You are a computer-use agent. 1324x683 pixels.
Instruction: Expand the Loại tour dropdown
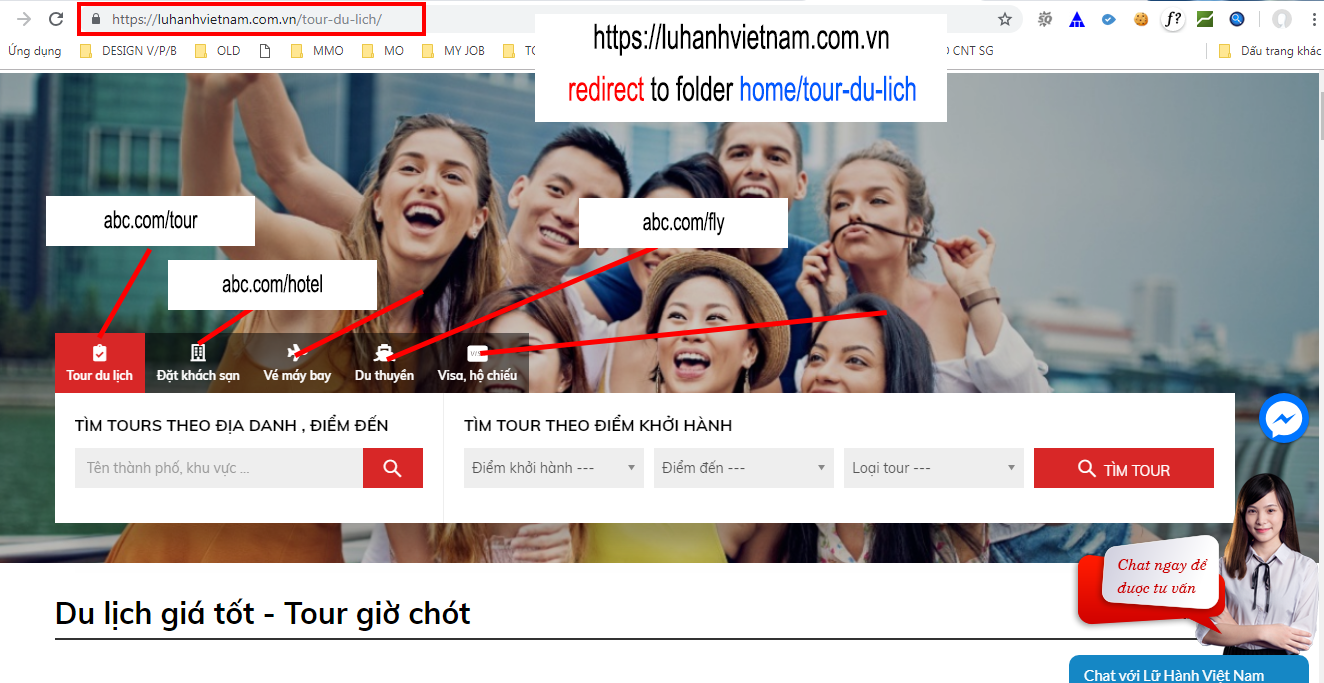click(934, 468)
